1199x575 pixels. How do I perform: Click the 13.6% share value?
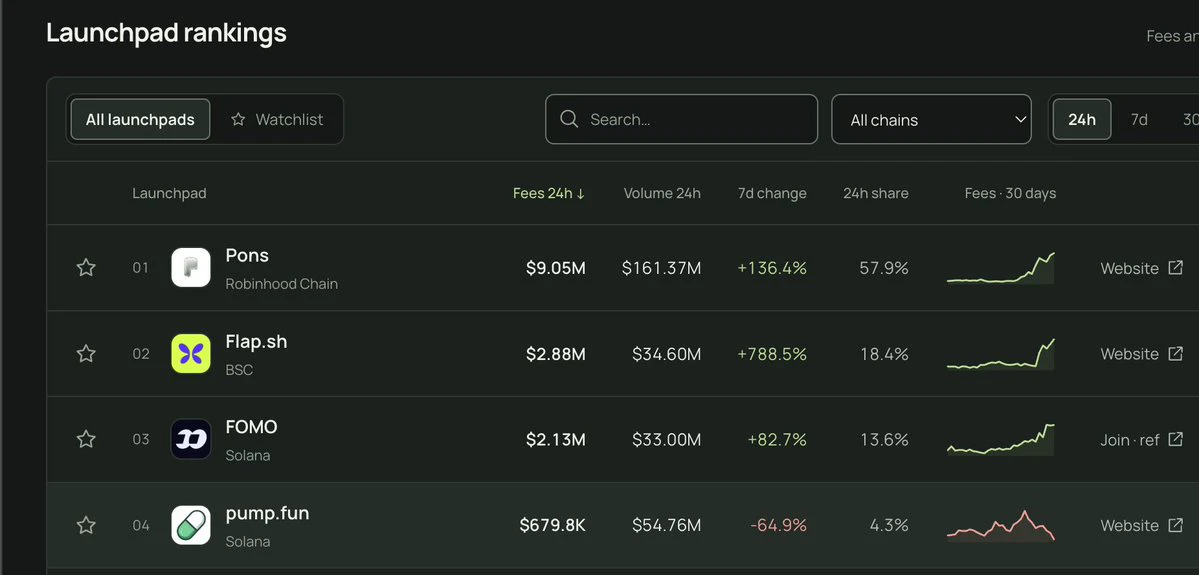tap(884, 440)
